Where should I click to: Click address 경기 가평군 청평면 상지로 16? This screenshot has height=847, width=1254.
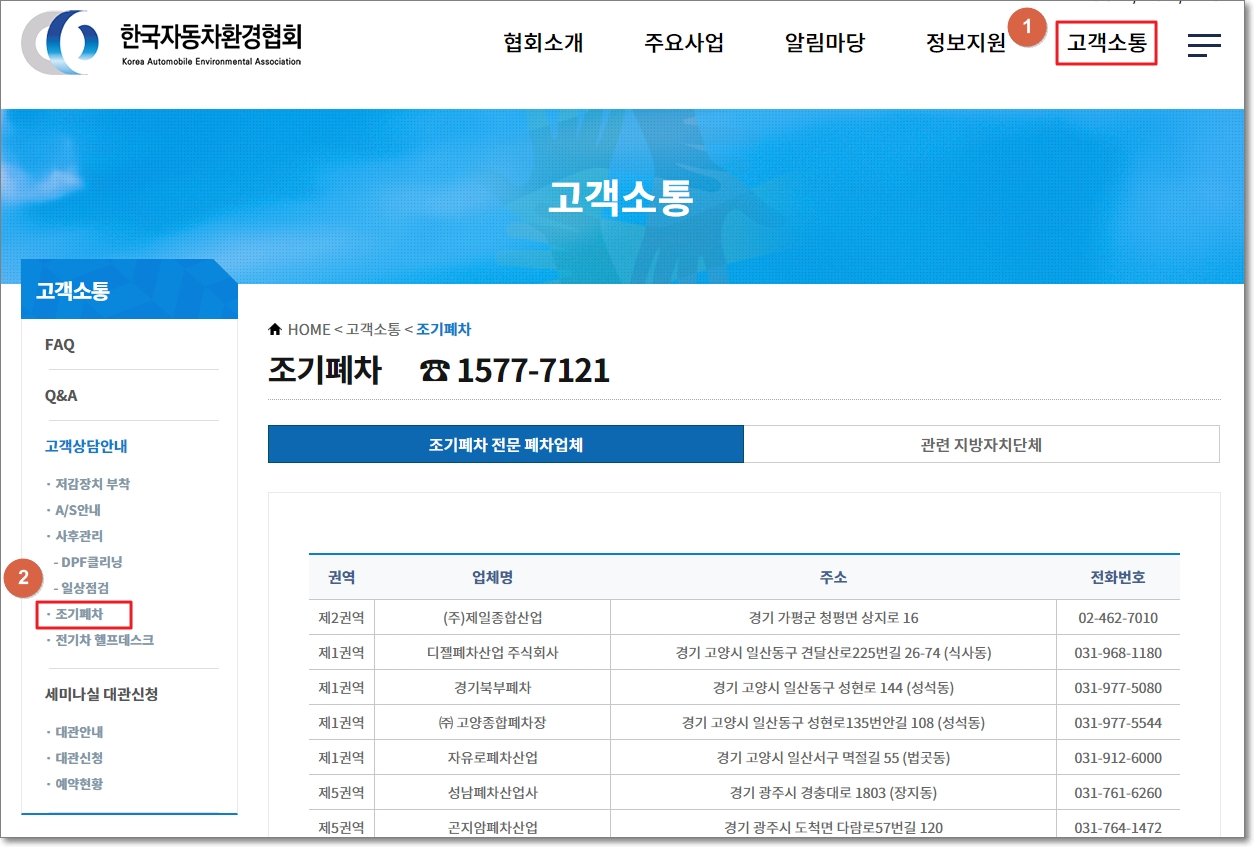(833, 618)
